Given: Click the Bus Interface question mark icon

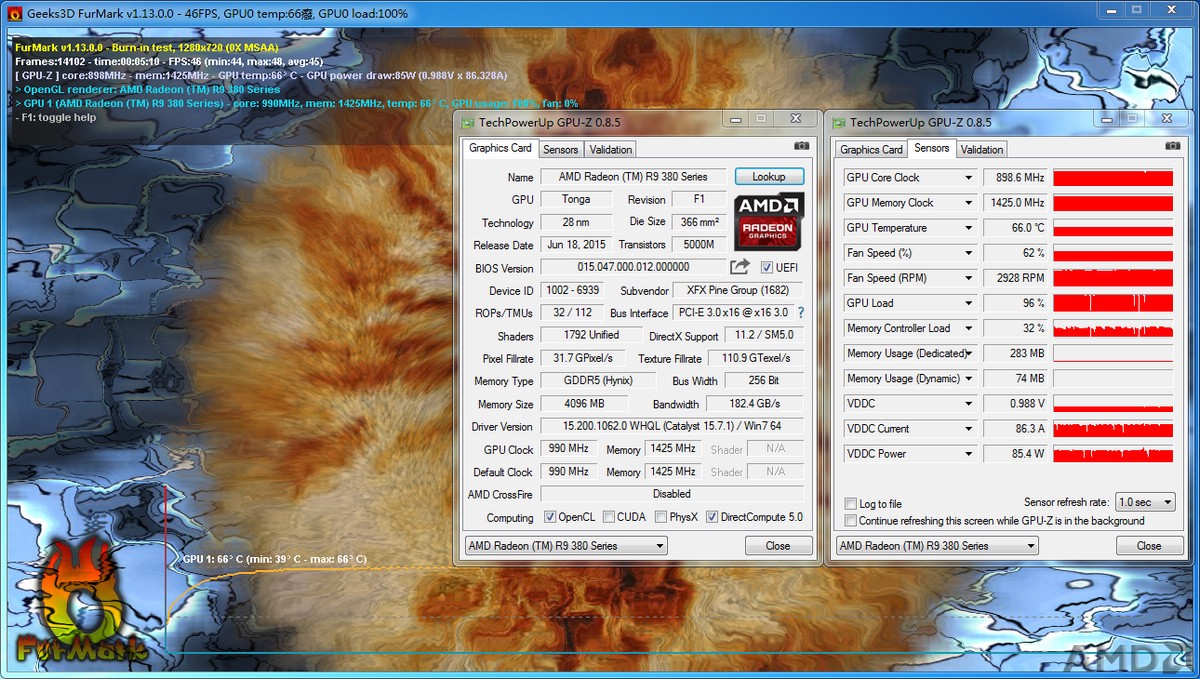Looking at the screenshot, I should pyautogui.click(x=800, y=313).
